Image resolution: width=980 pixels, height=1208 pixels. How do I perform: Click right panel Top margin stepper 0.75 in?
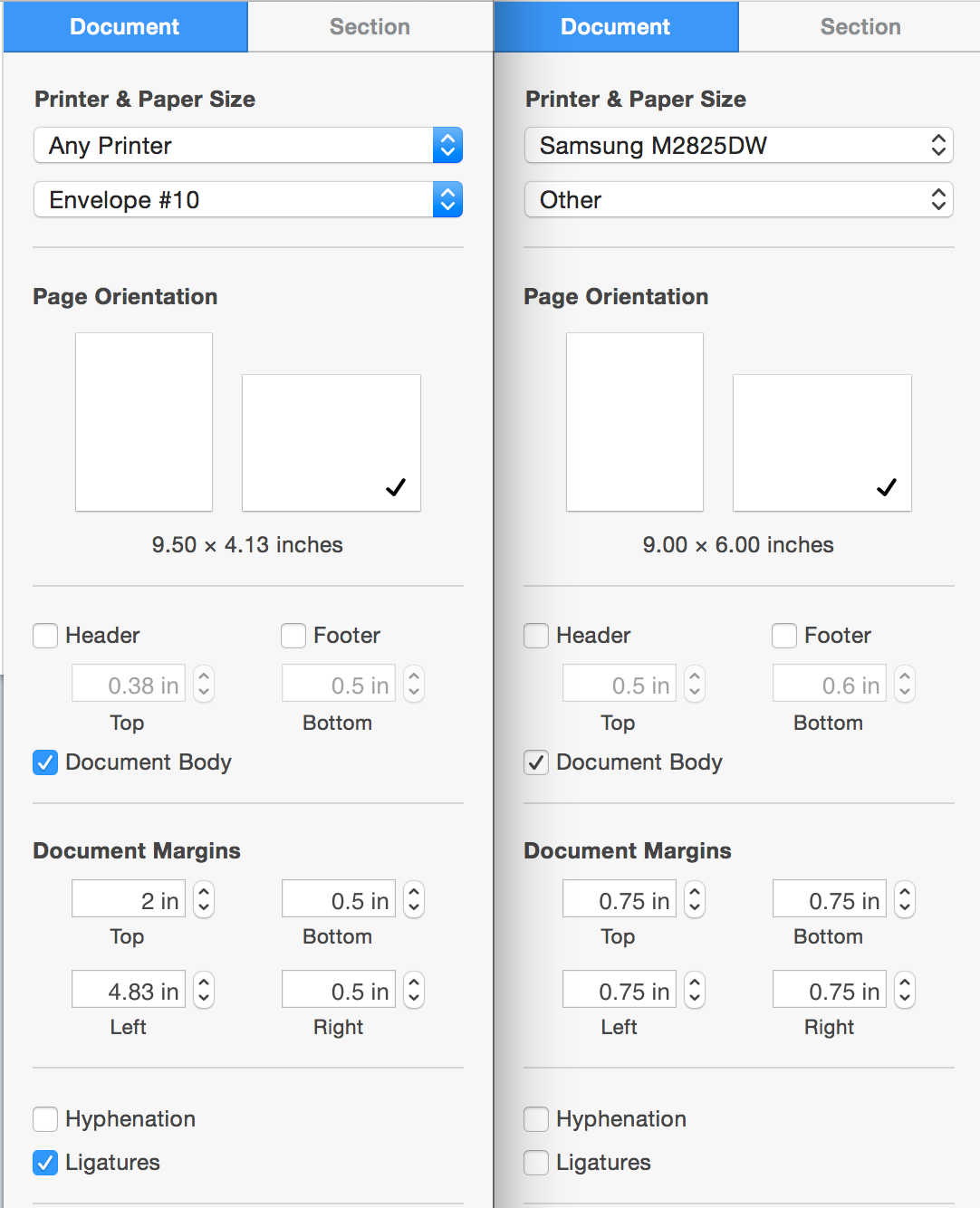click(x=695, y=899)
